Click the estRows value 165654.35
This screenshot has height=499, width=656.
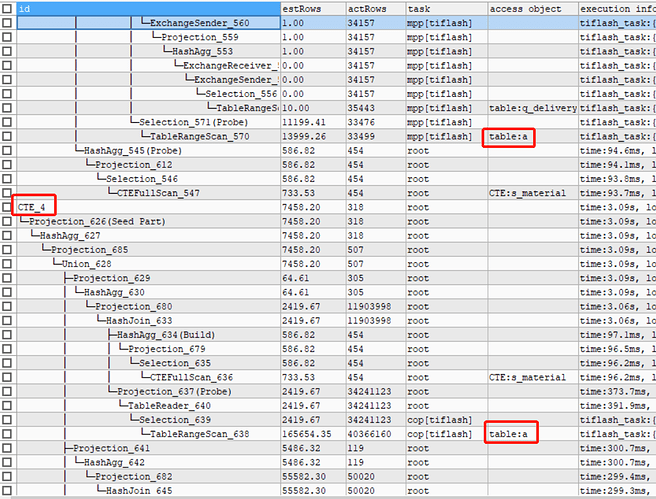[306, 434]
